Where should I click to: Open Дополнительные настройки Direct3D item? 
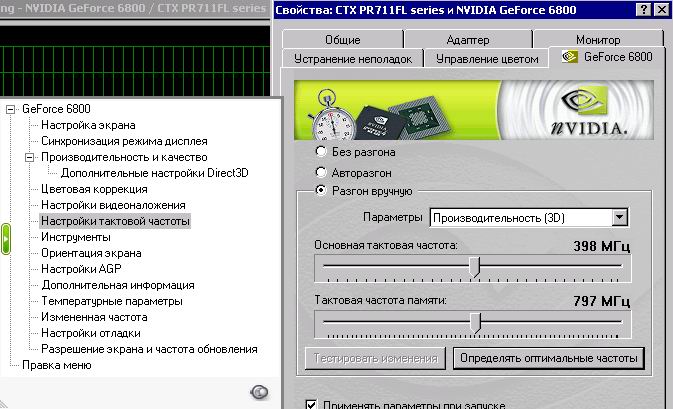tap(155, 173)
